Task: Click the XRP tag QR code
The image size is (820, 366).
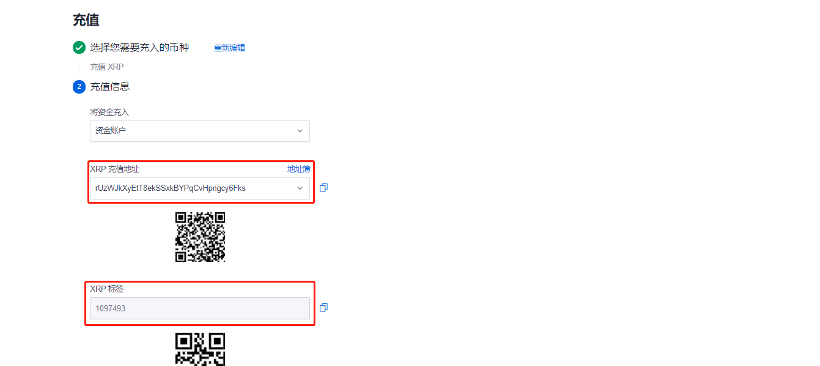Action: [x=200, y=349]
